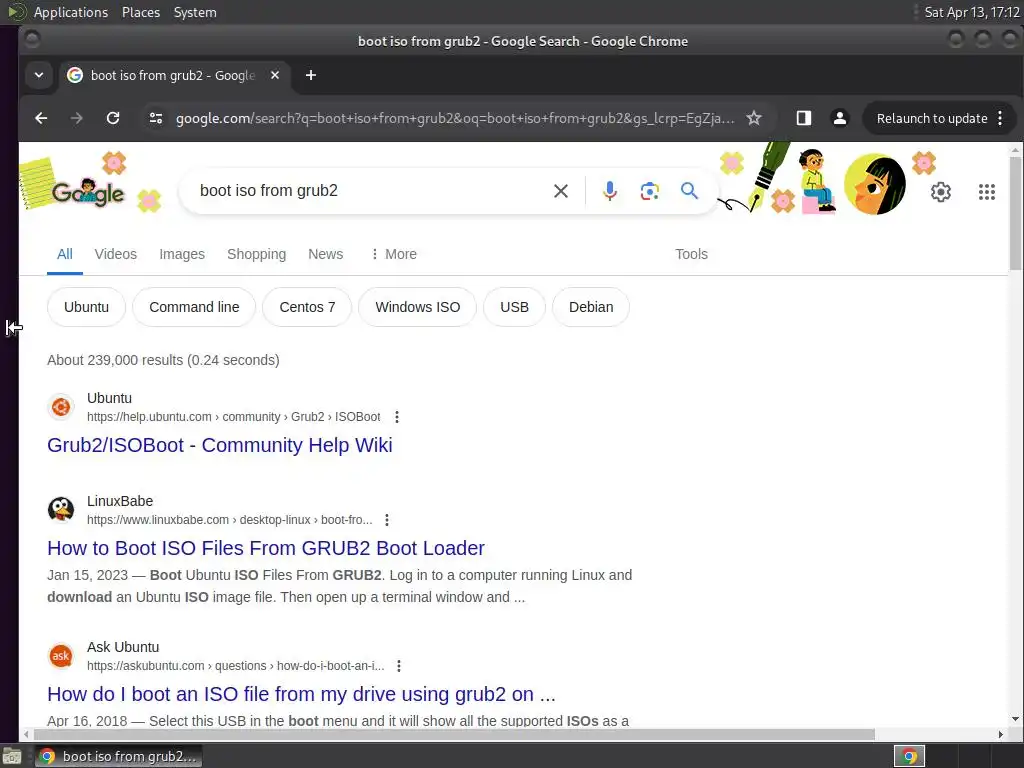Click 'About 239,000 results' text
The image size is (1024, 768).
click(x=163, y=360)
